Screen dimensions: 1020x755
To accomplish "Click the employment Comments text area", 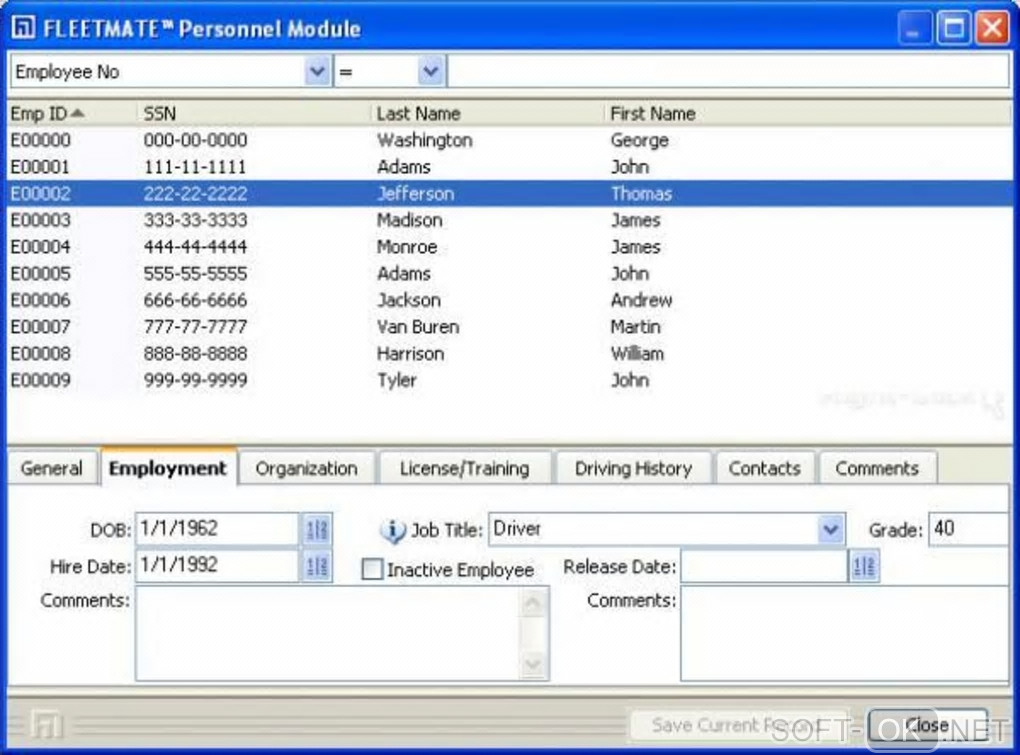I will [327, 633].
